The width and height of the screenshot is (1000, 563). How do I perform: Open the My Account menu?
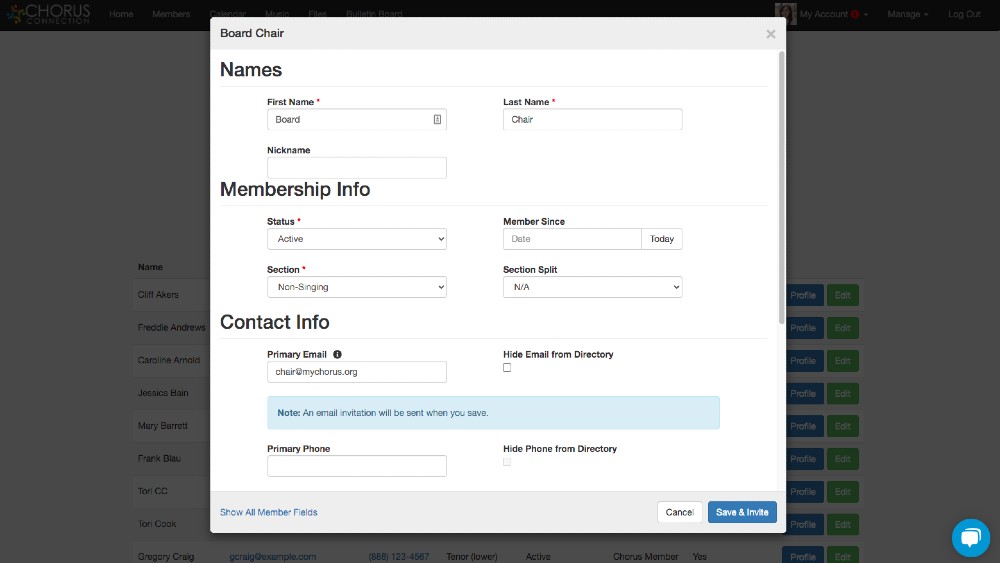[x=828, y=14]
